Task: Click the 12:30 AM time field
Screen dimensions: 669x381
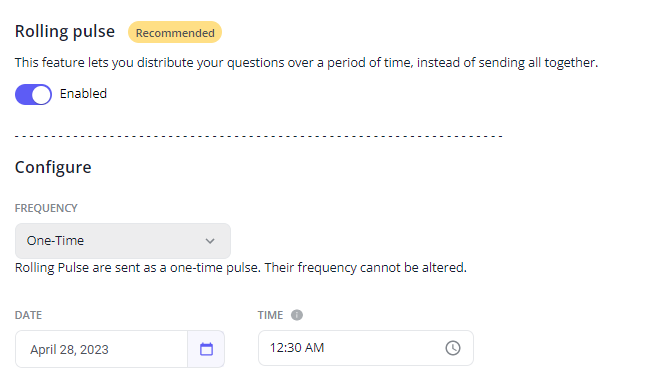Action: pyautogui.click(x=366, y=348)
